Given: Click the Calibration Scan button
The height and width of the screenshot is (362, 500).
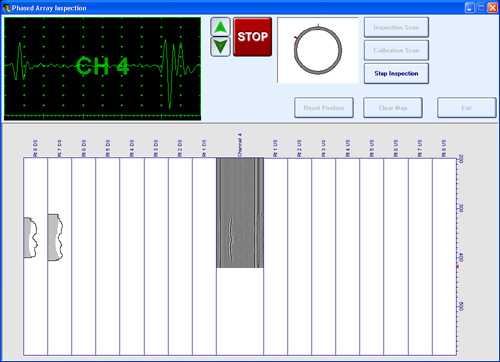Looking at the screenshot, I should click(x=396, y=50).
